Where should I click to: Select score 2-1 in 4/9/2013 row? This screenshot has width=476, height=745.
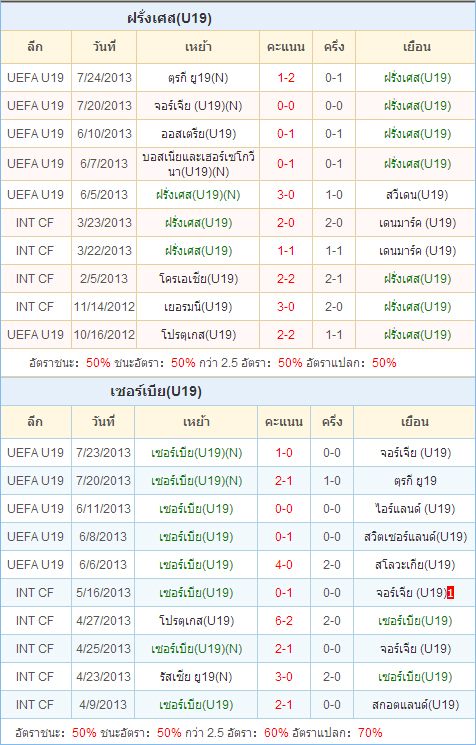point(284,705)
